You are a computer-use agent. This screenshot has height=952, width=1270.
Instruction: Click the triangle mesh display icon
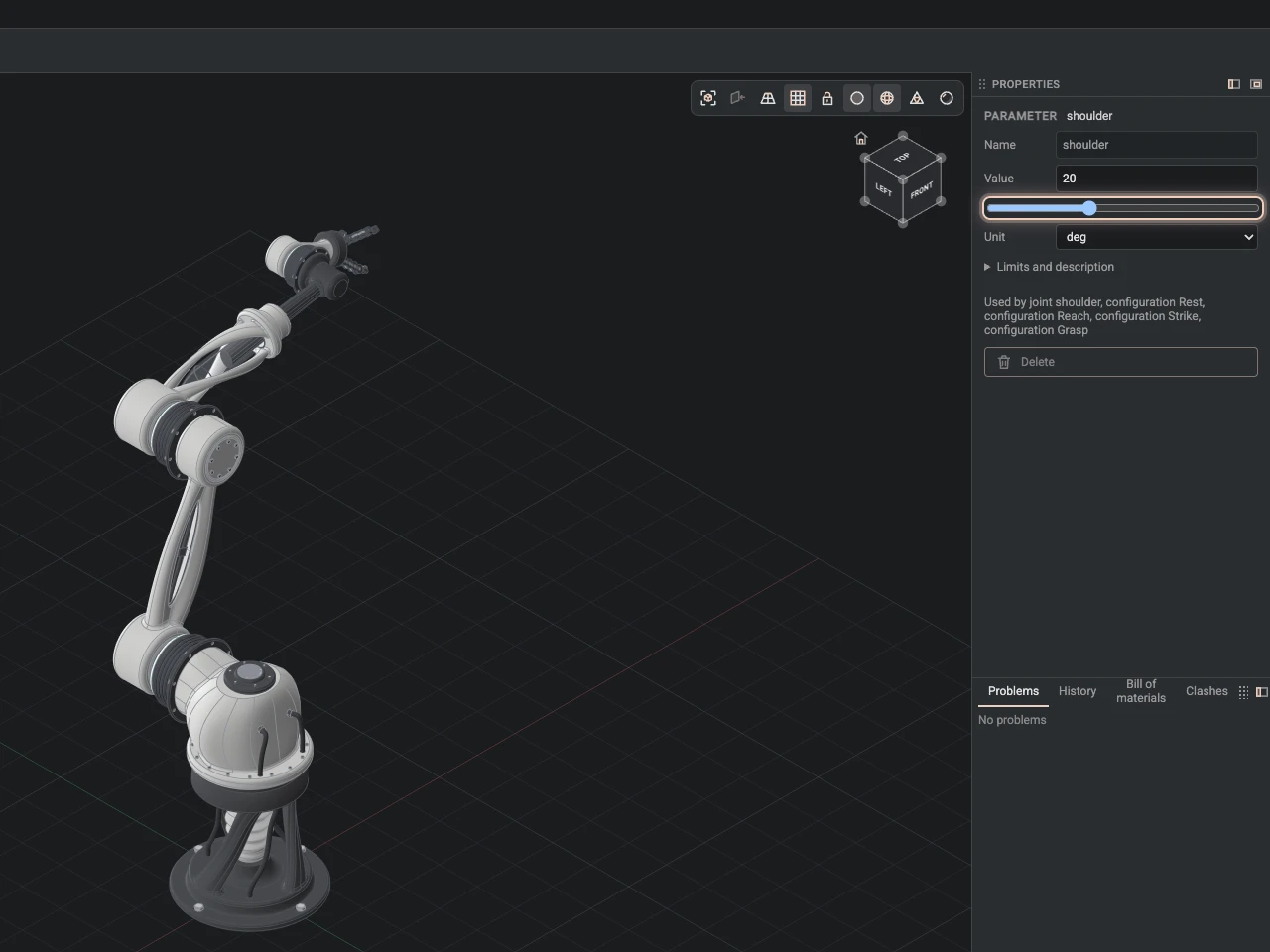(917, 98)
